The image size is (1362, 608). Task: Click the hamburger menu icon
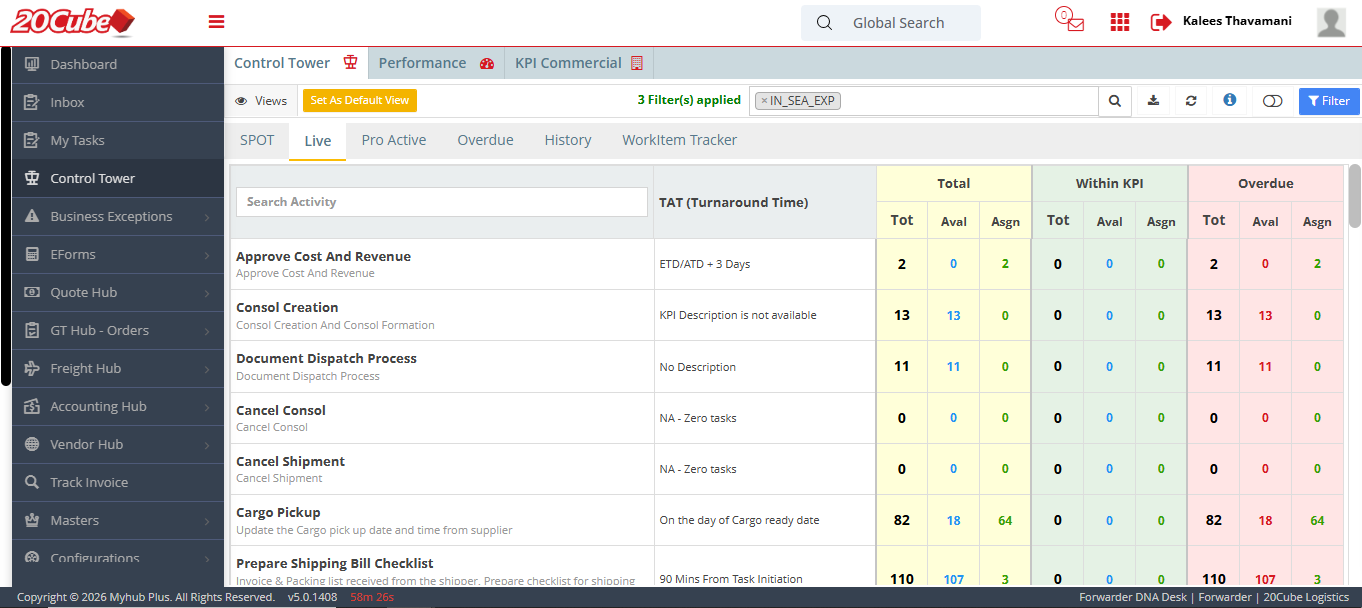pyautogui.click(x=216, y=22)
